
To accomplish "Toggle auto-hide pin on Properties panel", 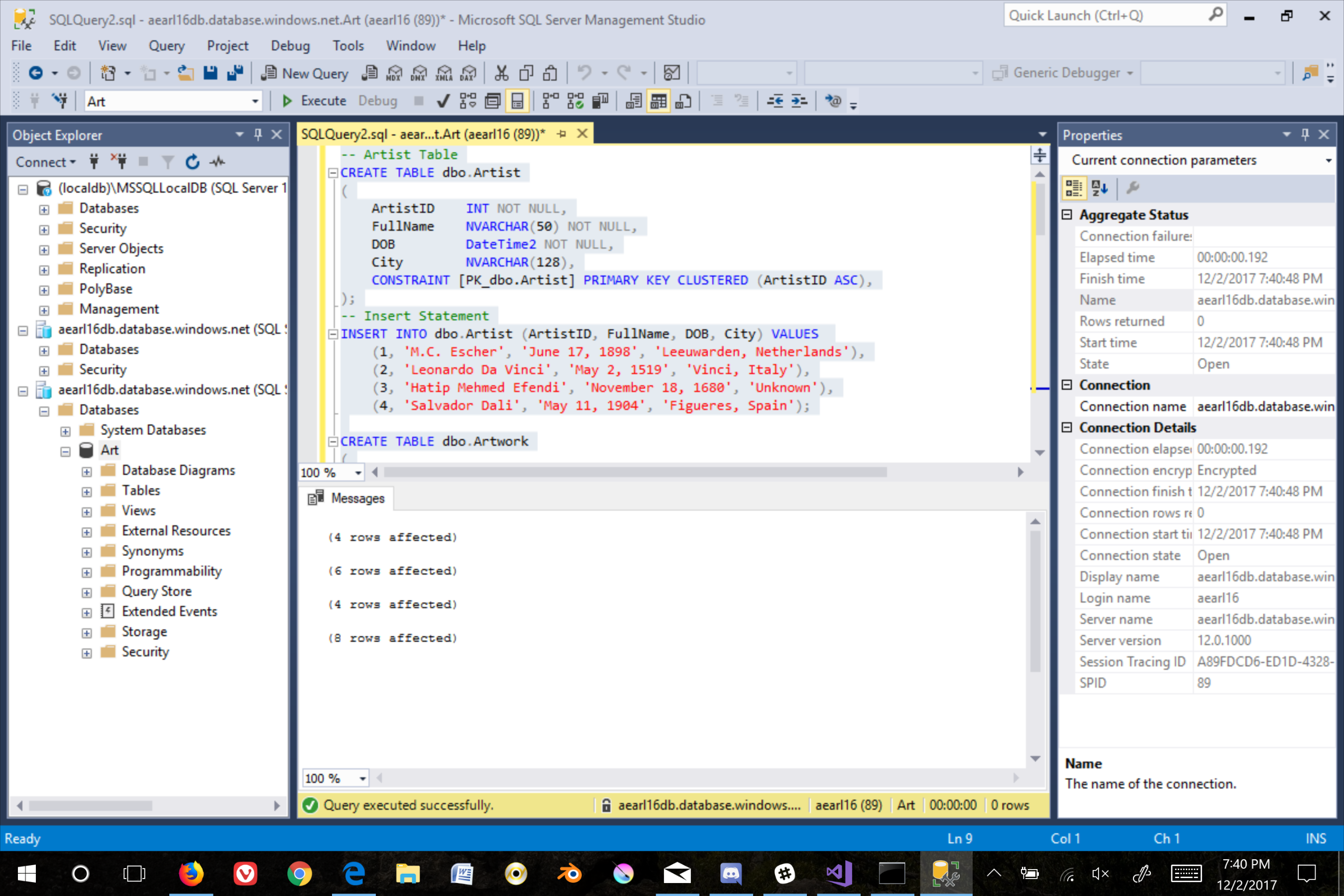I will pos(1305,135).
